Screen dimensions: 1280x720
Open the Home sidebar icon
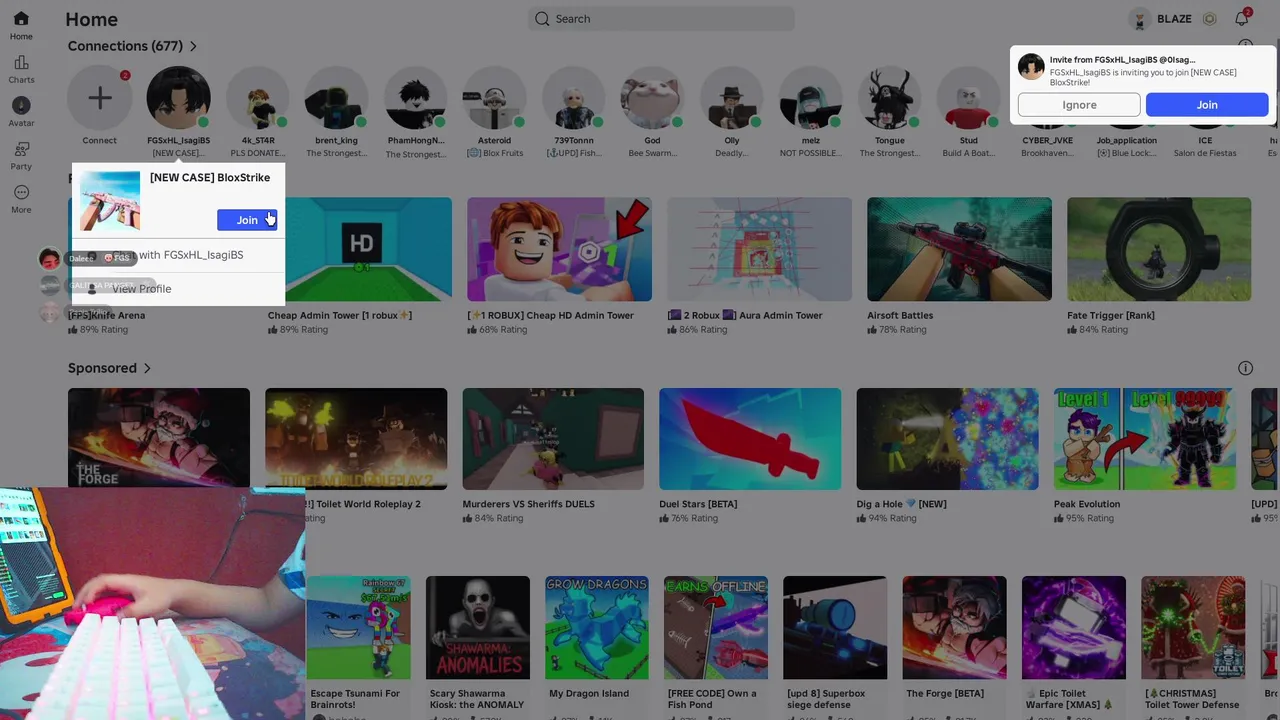tap(21, 19)
